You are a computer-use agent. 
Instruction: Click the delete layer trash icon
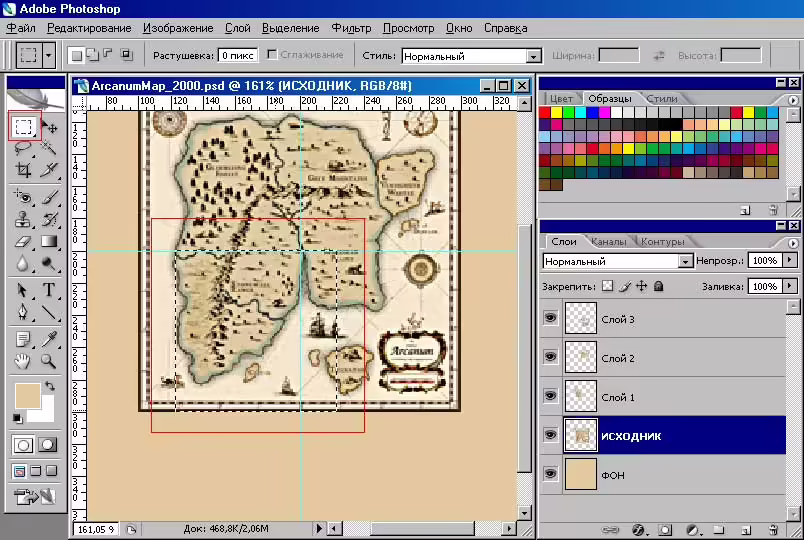click(773, 529)
